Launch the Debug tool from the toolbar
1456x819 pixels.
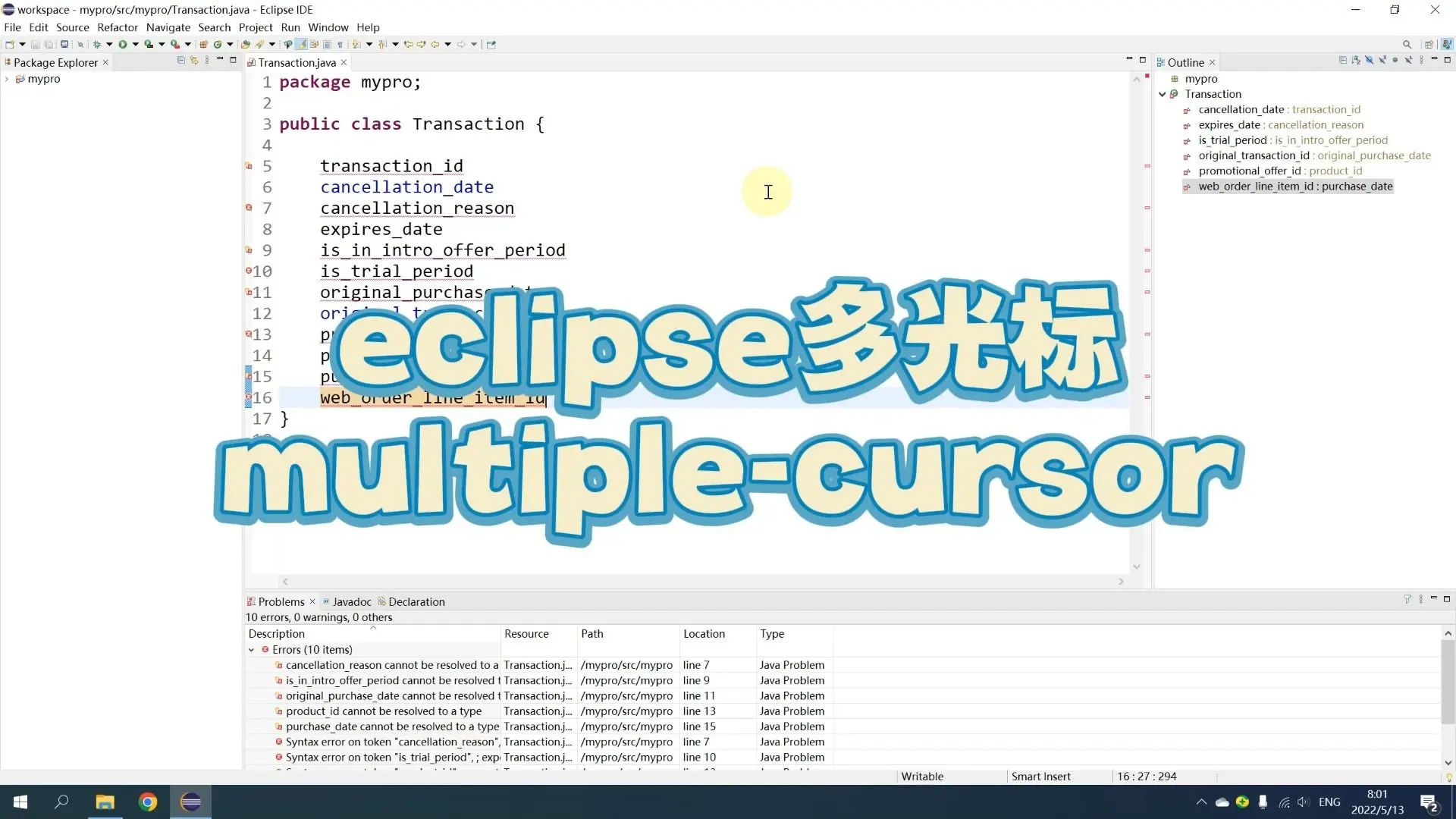point(98,44)
